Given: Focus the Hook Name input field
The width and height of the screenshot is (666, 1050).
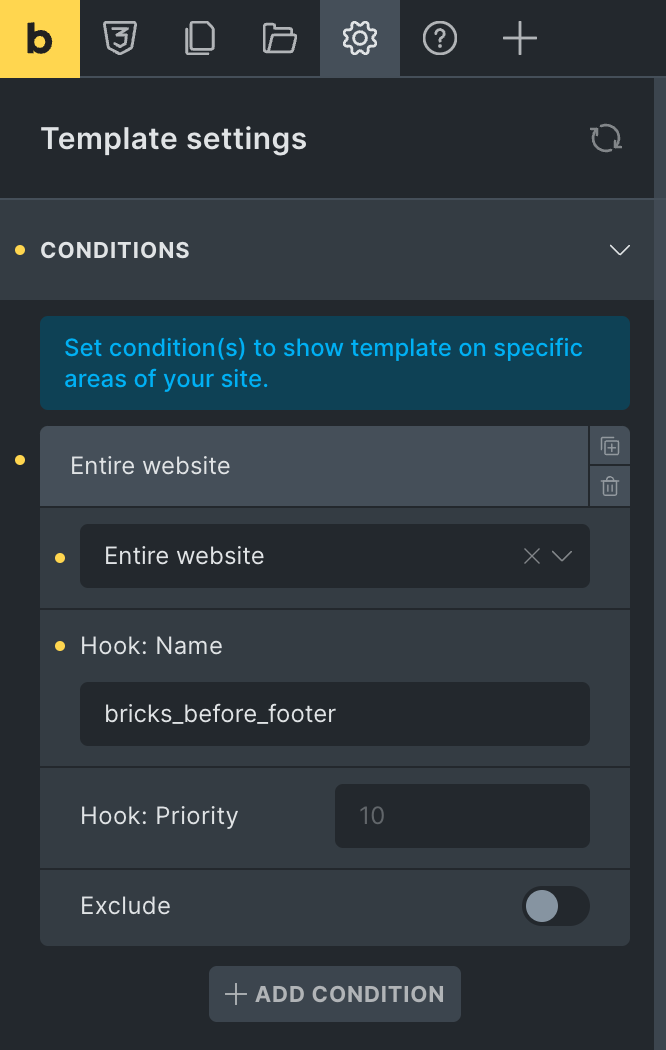Looking at the screenshot, I should point(335,714).
